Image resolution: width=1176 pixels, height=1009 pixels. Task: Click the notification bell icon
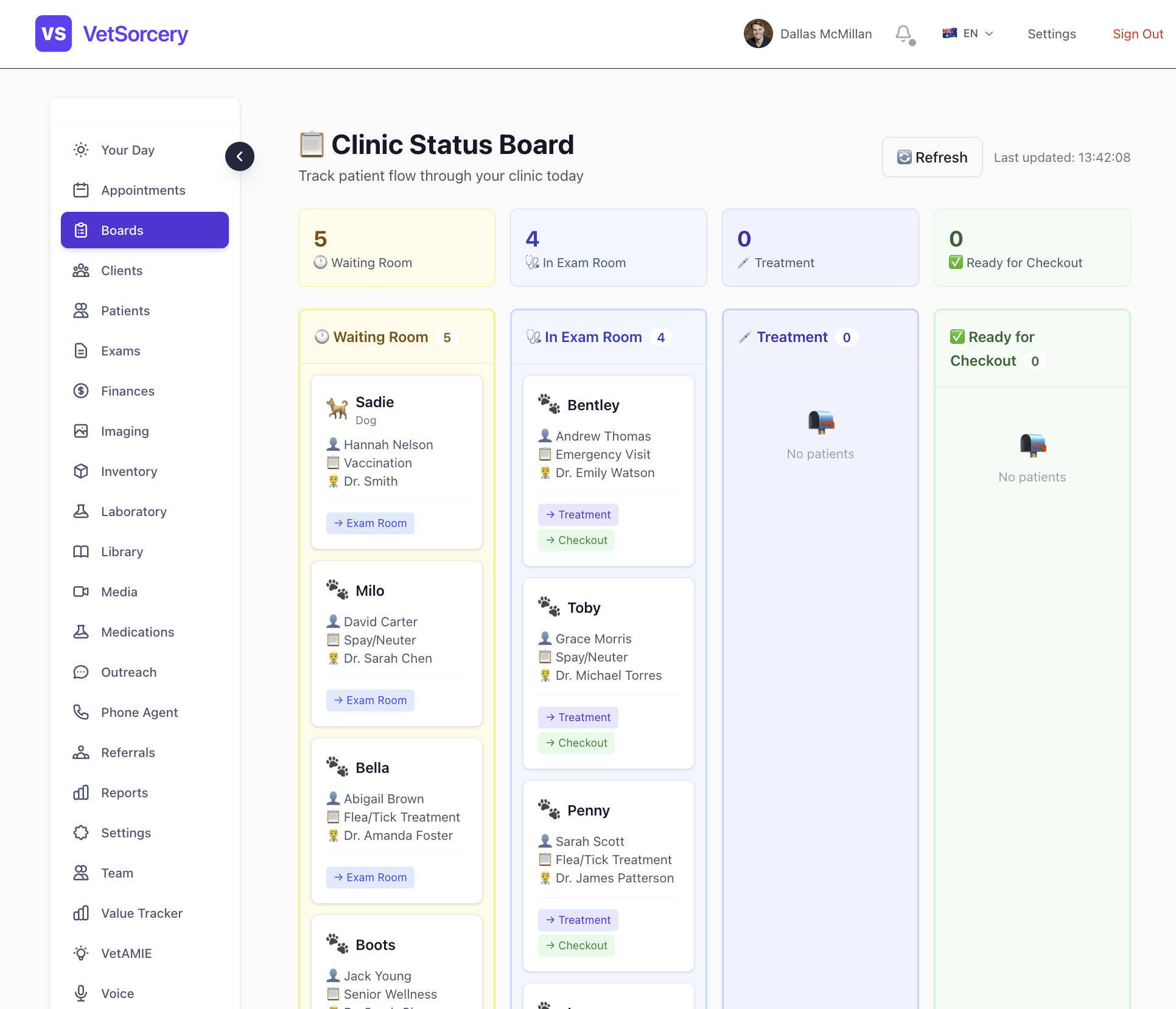(904, 34)
